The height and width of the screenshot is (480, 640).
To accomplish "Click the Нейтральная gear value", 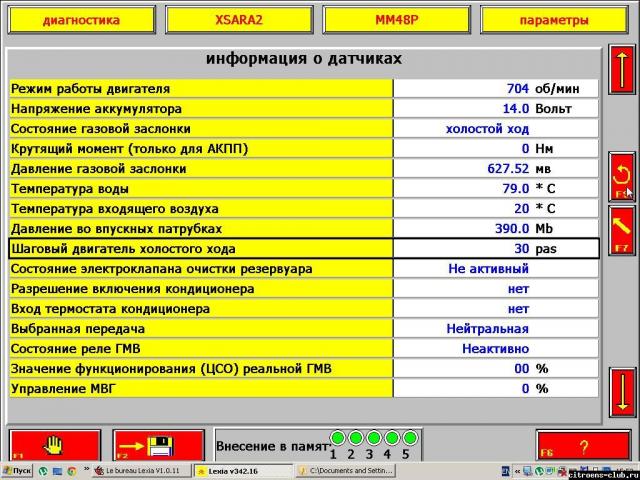I will pos(488,329).
